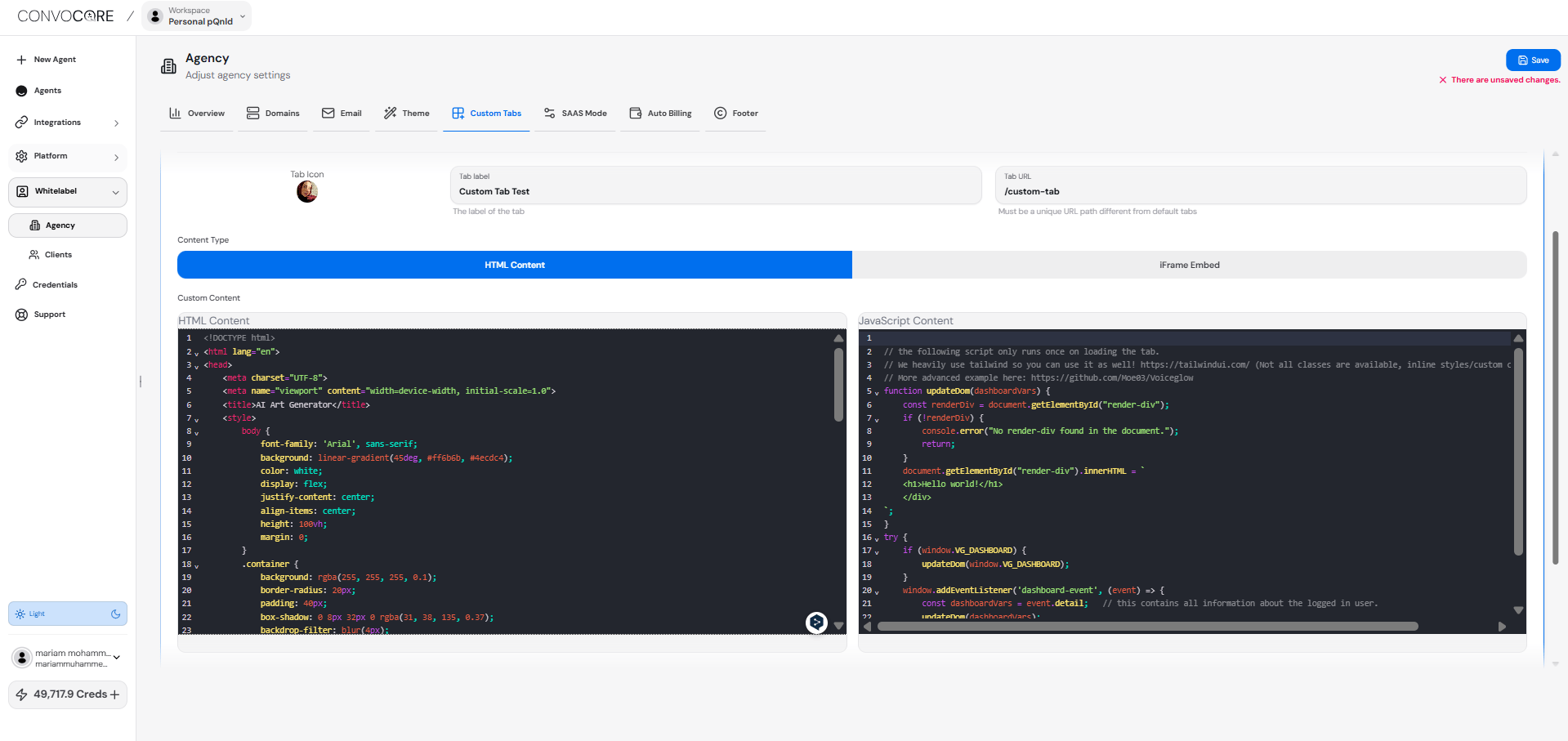Viewport: 1568px width, 741px height.
Task: Fold the updateDom function on line 5
Action: (877, 393)
